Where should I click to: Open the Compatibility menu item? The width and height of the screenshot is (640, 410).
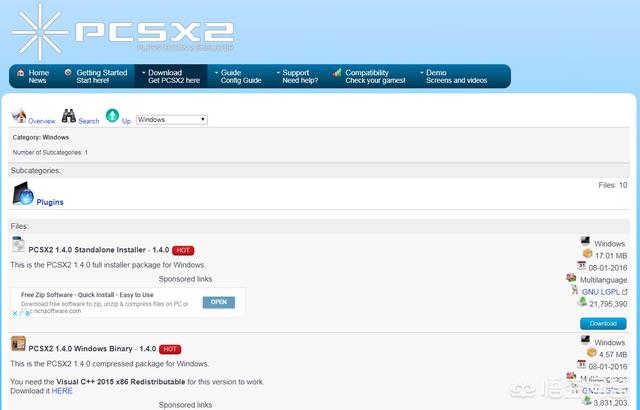tap(371, 76)
